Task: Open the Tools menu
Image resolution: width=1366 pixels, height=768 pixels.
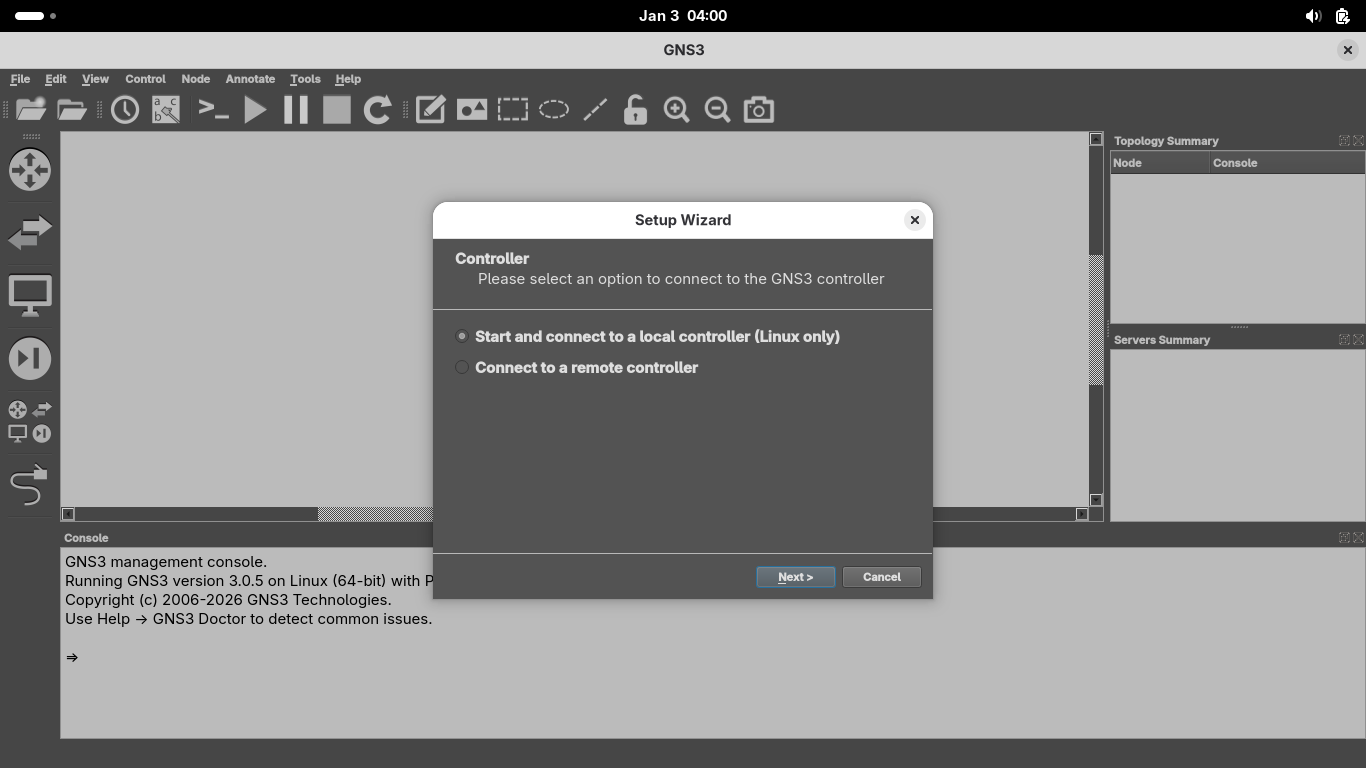Action: [x=305, y=79]
